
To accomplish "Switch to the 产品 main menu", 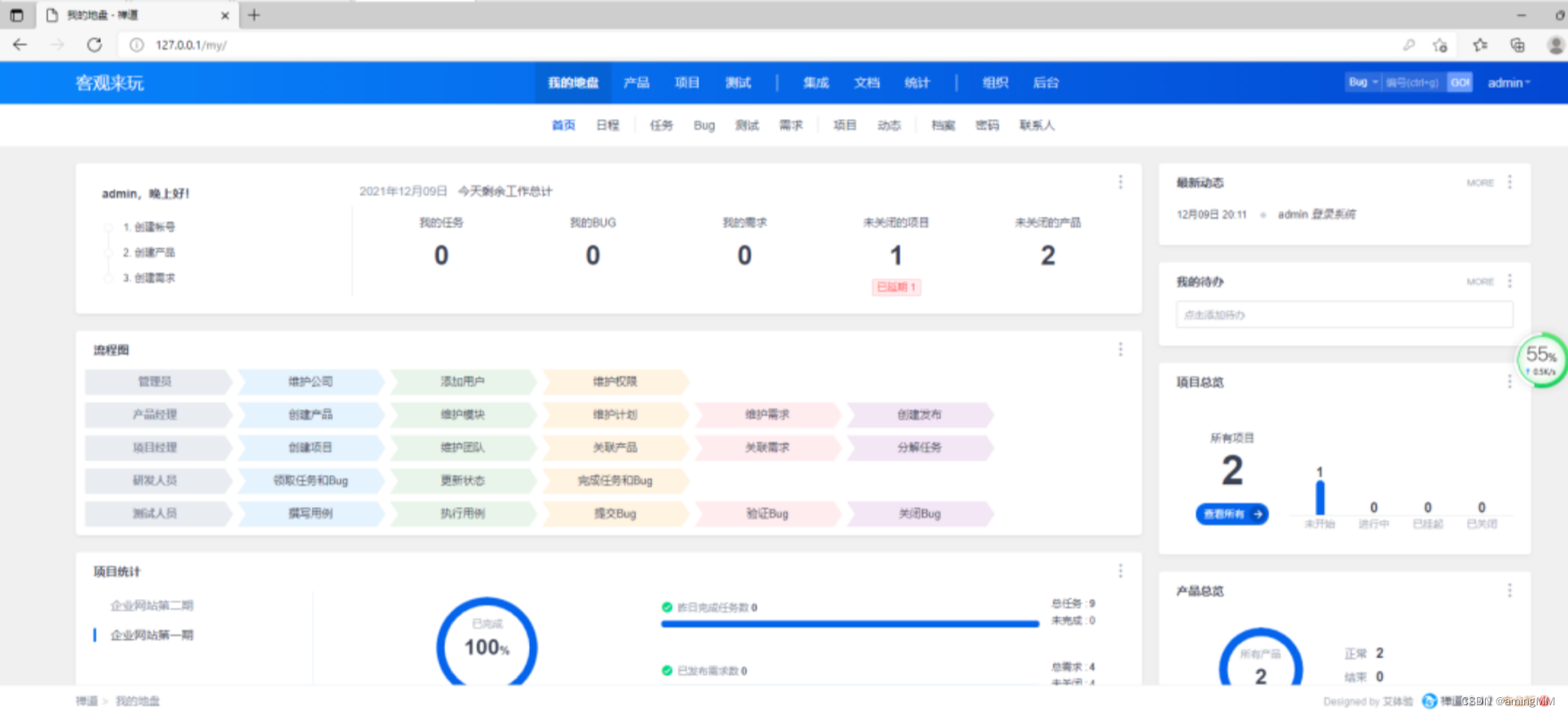I will [x=636, y=83].
